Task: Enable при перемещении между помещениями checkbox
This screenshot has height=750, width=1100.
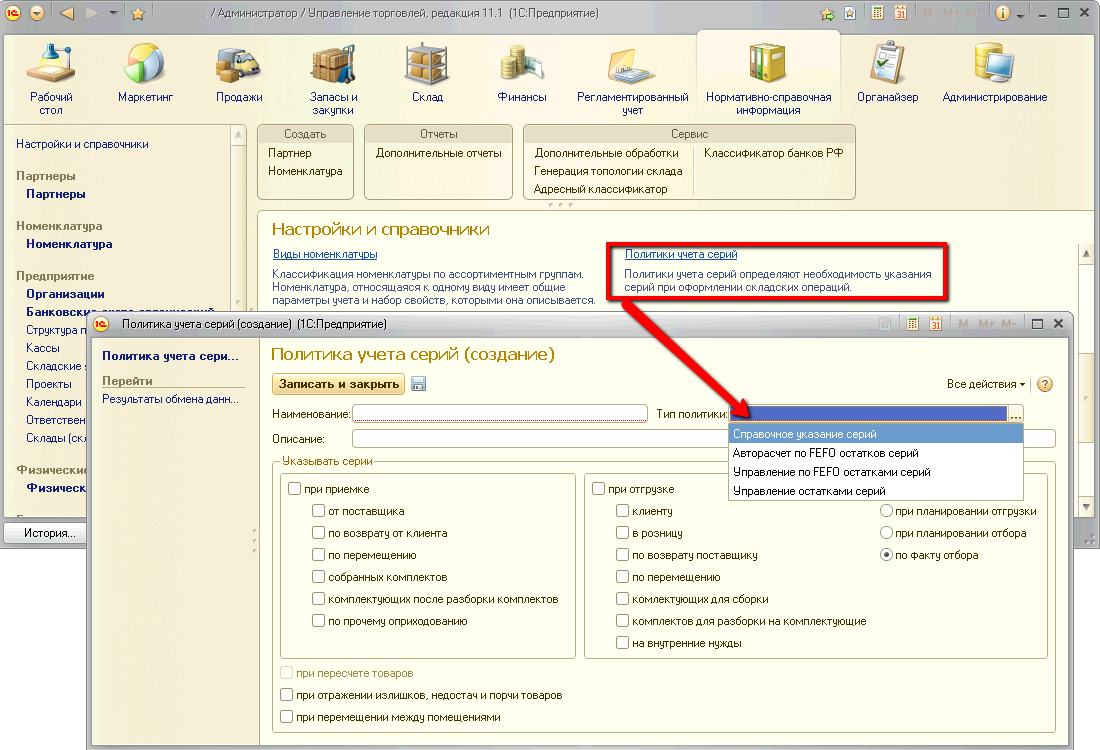Action: point(286,716)
